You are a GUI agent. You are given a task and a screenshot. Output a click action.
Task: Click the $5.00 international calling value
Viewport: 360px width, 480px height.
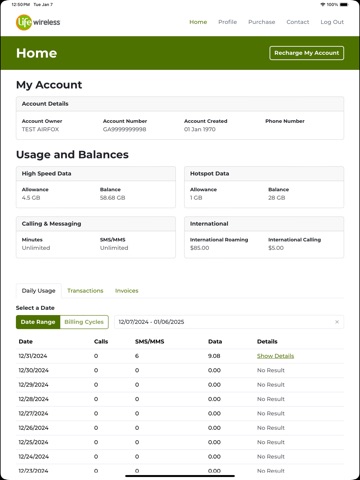276,248
